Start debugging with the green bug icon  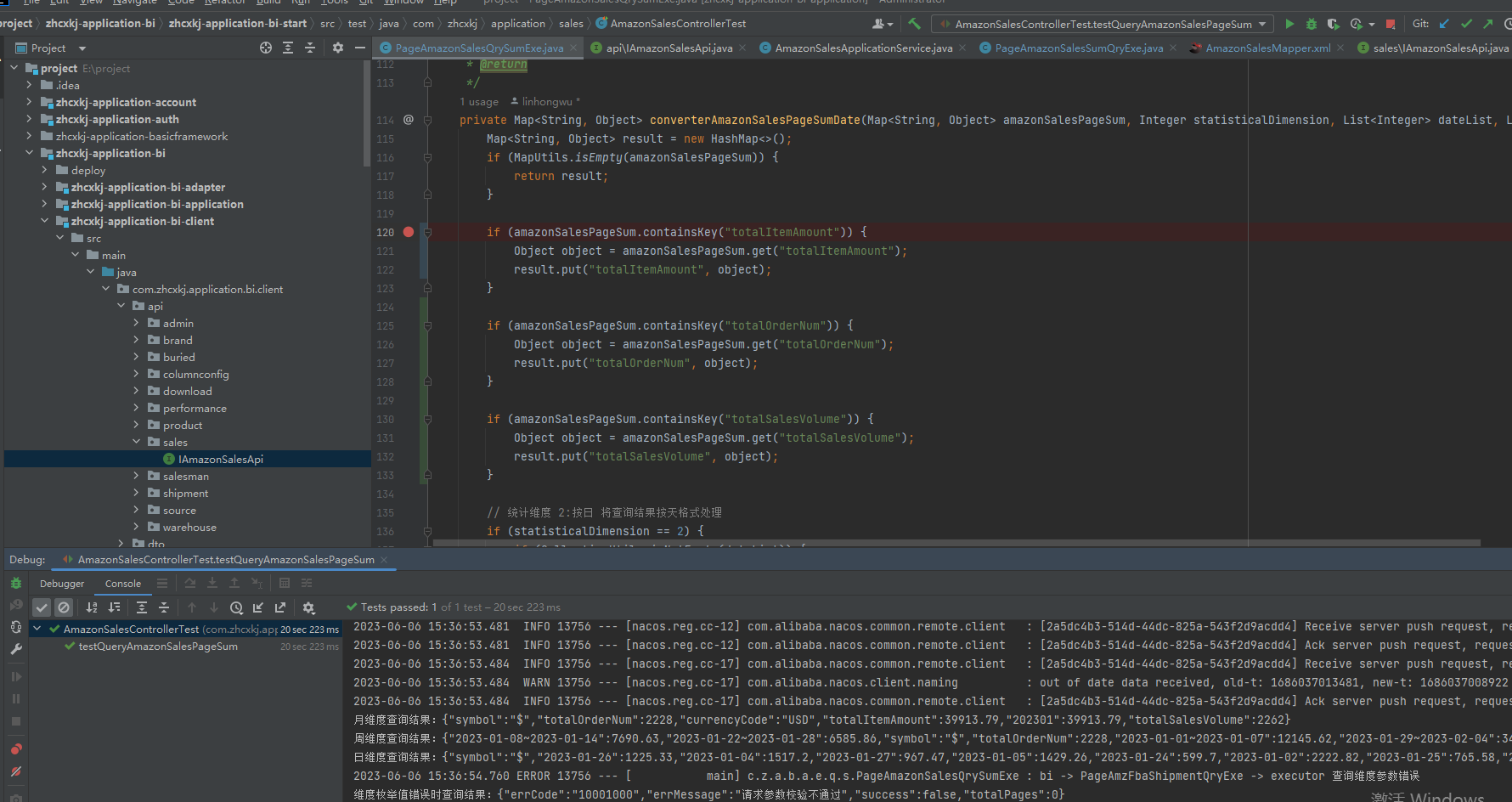point(1312,24)
